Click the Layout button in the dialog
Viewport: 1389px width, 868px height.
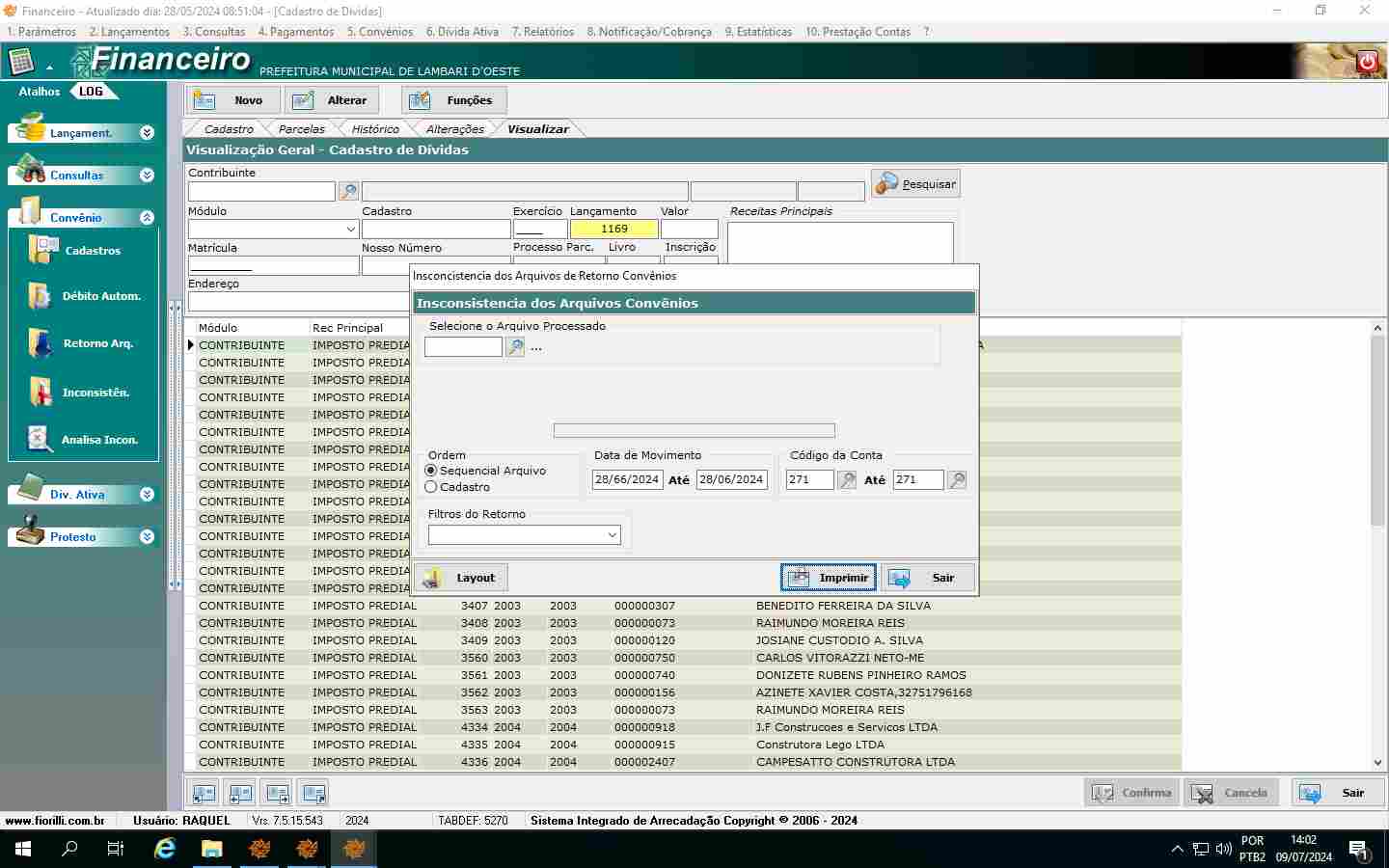(460, 578)
